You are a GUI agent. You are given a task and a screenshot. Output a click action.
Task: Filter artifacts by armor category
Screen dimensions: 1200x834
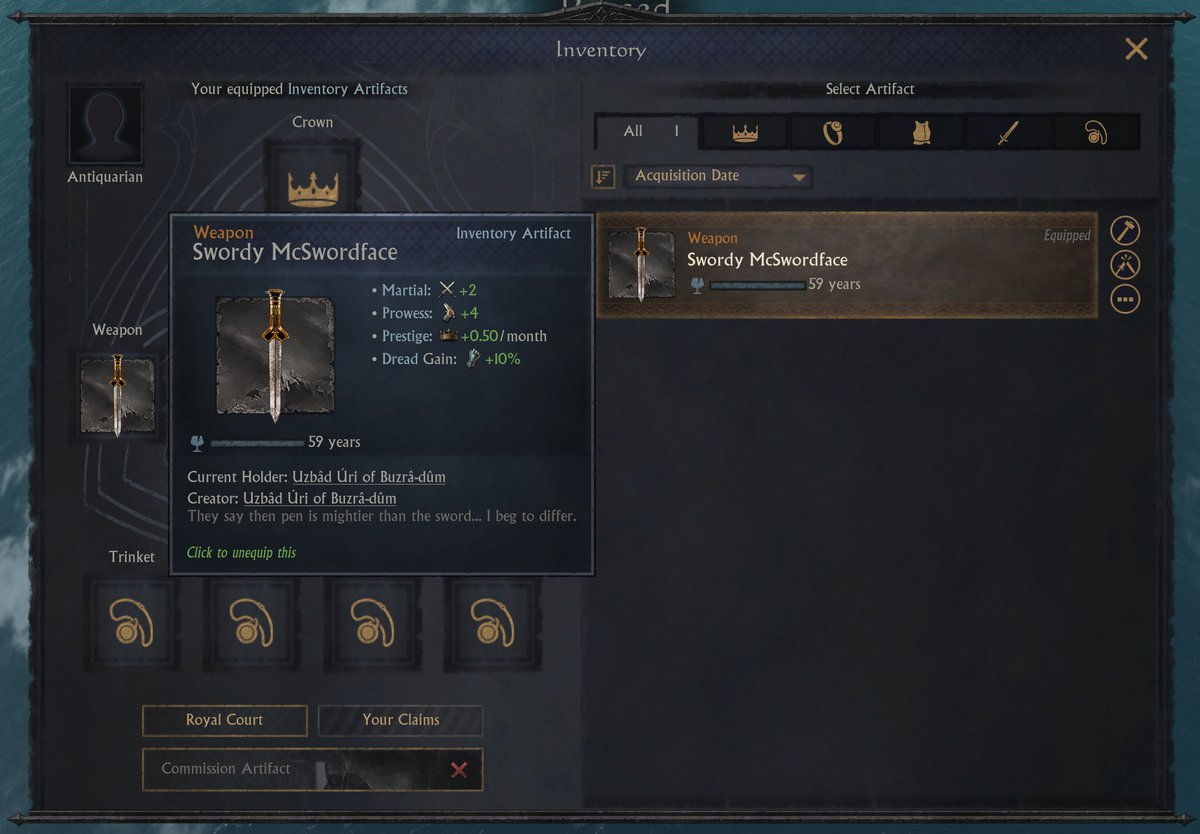[921, 132]
